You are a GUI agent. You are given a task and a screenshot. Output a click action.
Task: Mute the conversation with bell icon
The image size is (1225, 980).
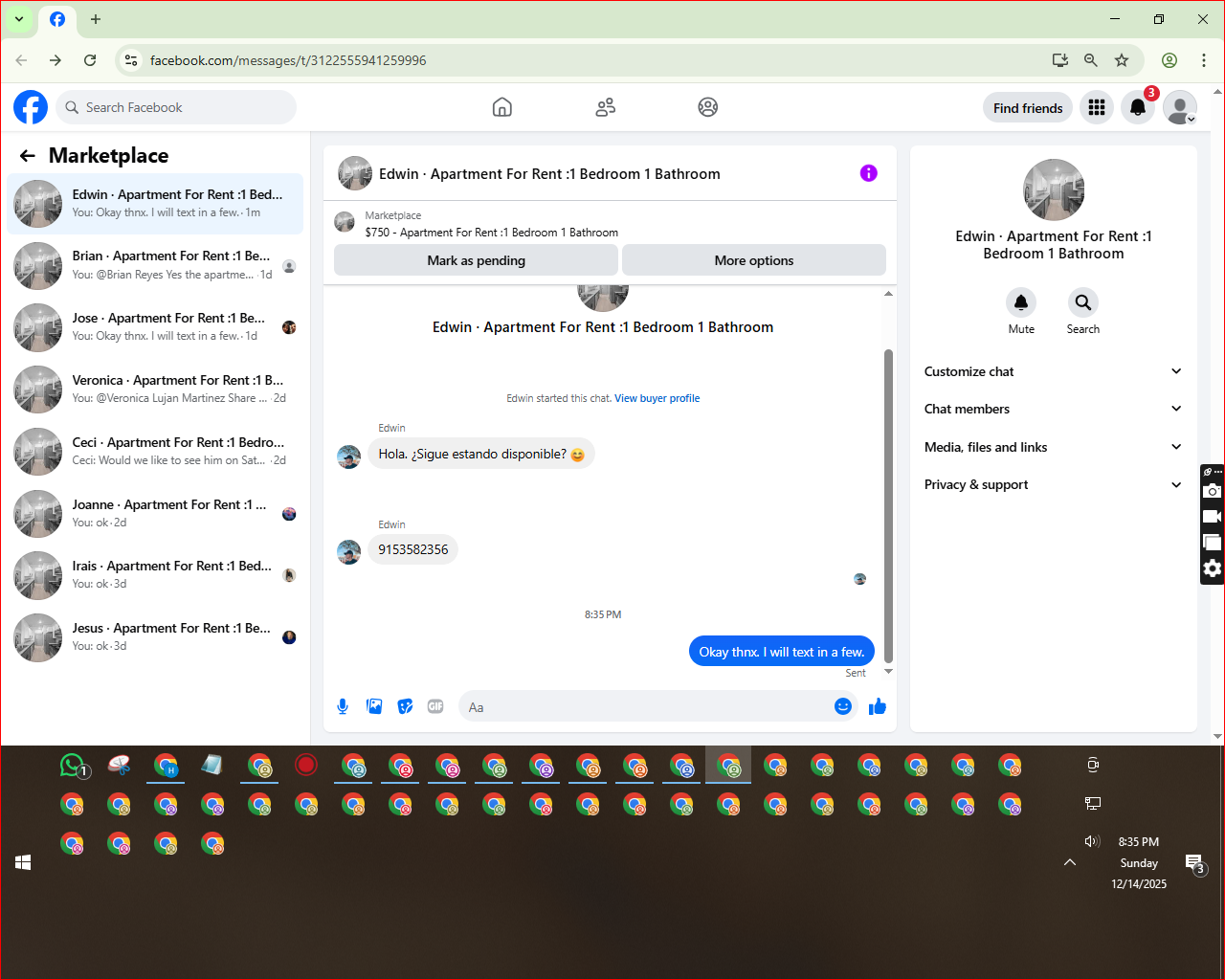1021,302
